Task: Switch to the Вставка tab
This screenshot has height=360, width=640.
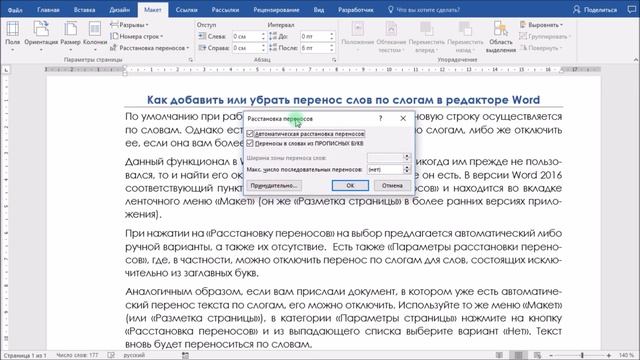Action: click(84, 10)
